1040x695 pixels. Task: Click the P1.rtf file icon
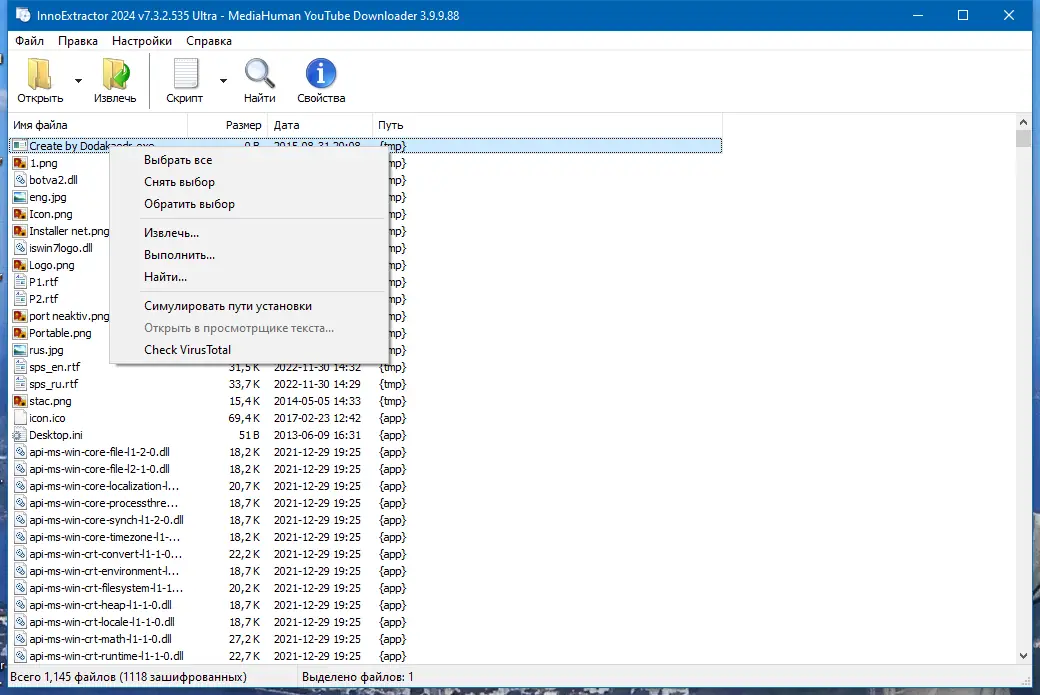coord(20,282)
